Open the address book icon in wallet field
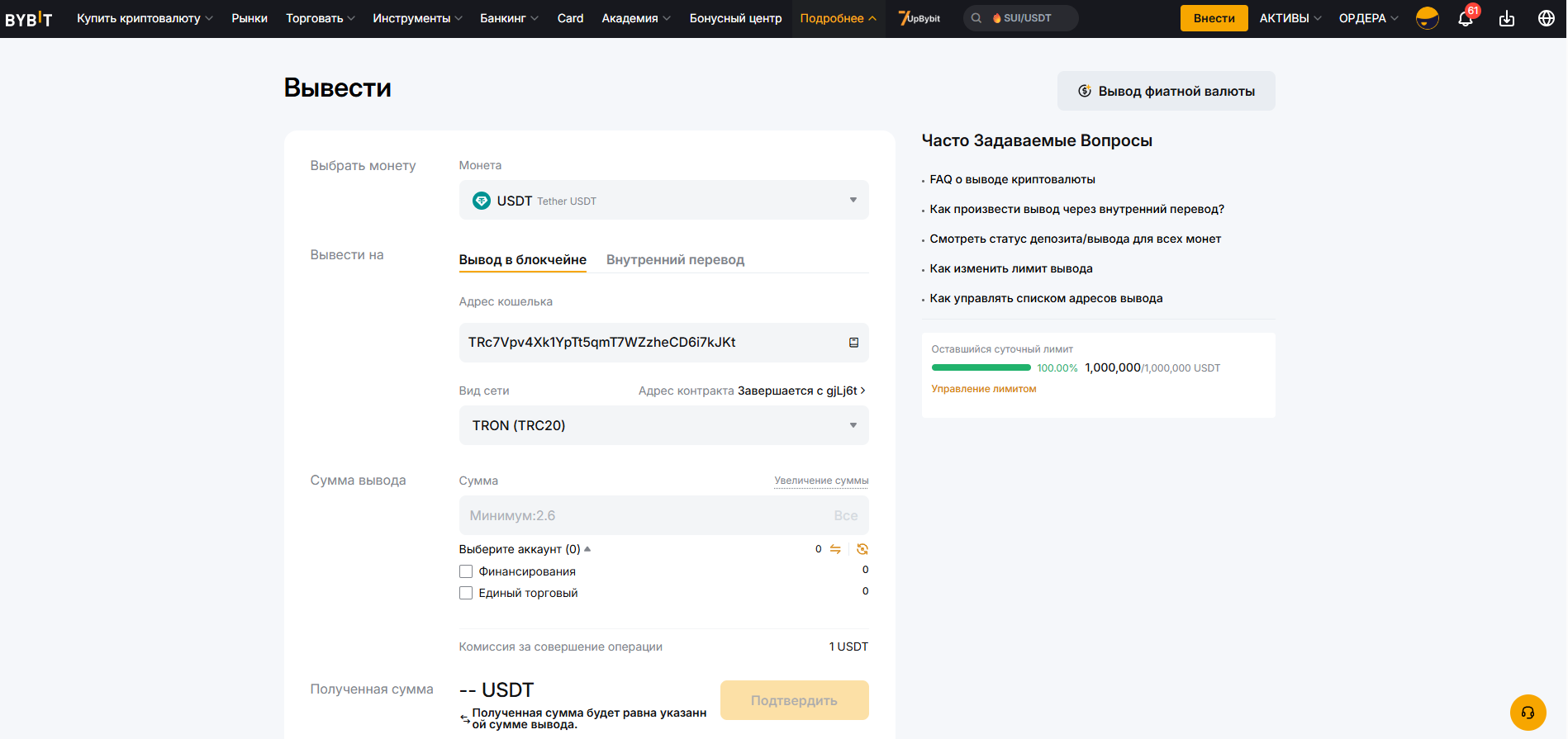1568x739 pixels. point(853,343)
